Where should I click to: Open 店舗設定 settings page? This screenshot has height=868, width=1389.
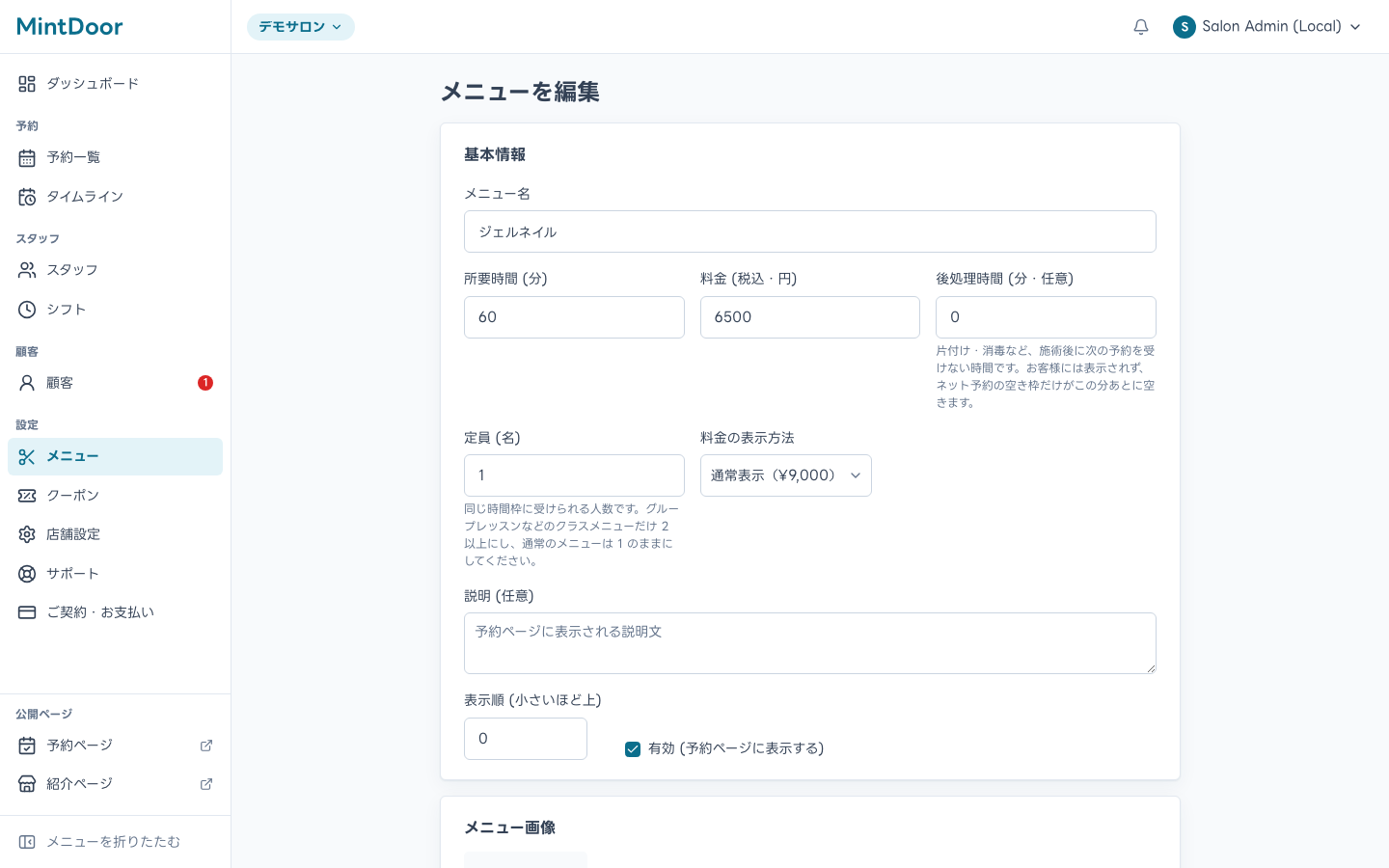click(115, 534)
